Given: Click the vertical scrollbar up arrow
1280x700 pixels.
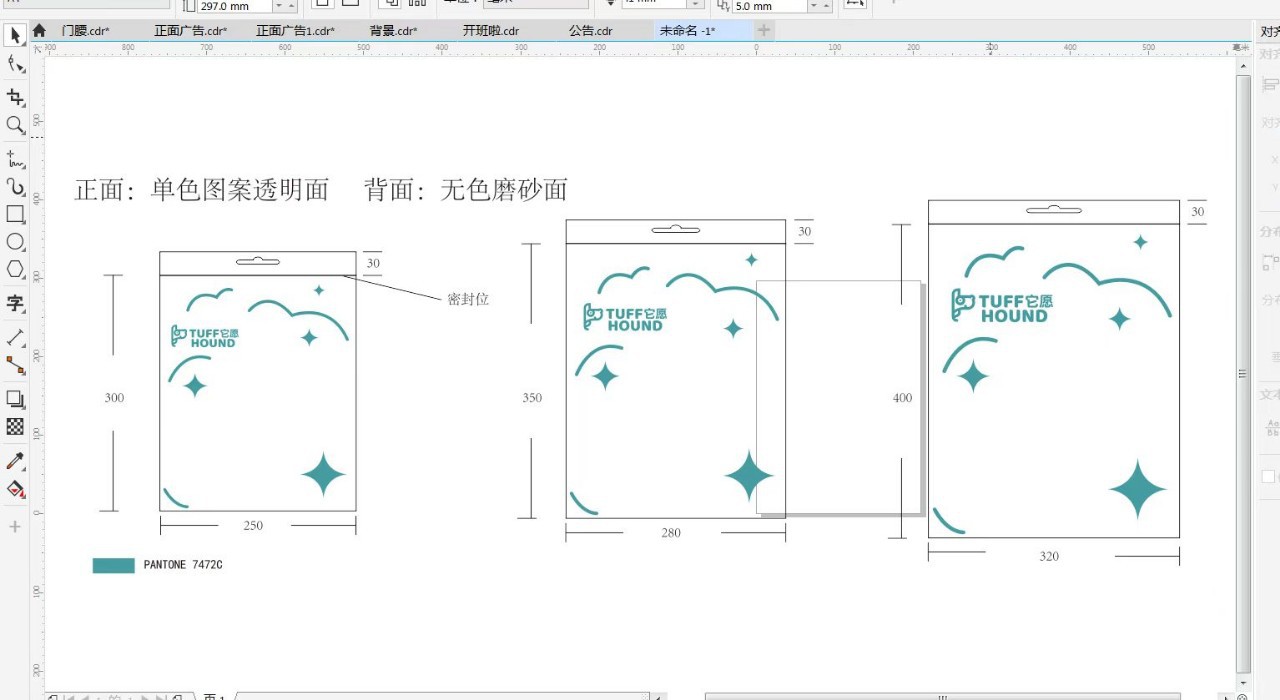Looking at the screenshot, I should click(x=1243, y=64).
